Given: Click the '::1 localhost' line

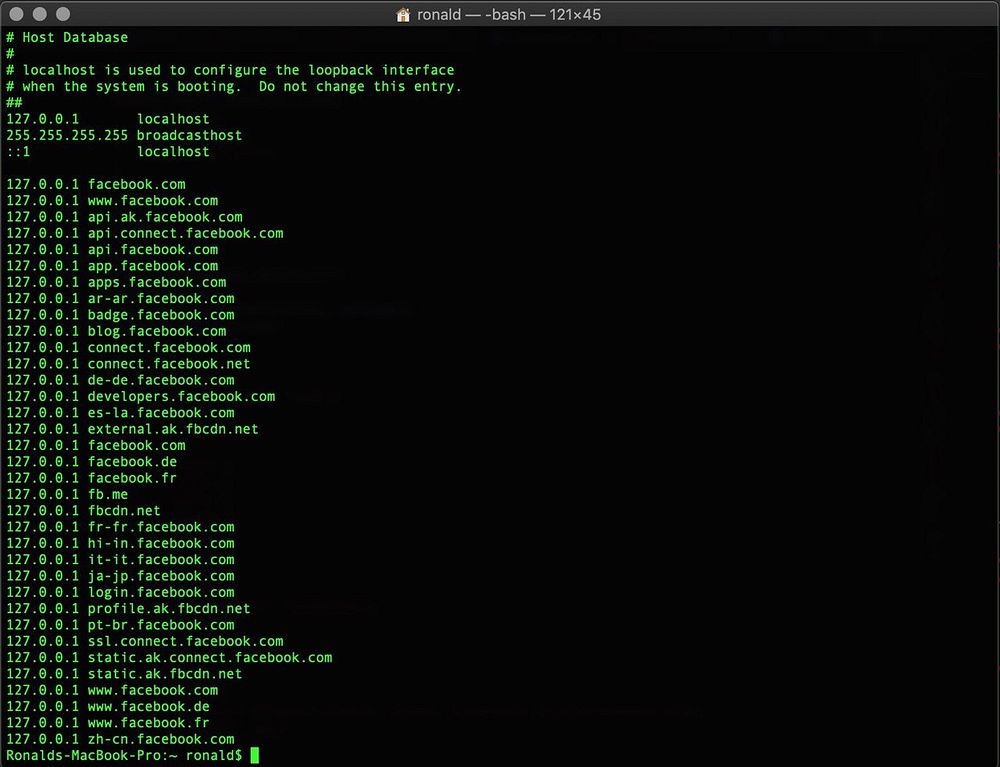Looking at the screenshot, I should coord(108,152).
